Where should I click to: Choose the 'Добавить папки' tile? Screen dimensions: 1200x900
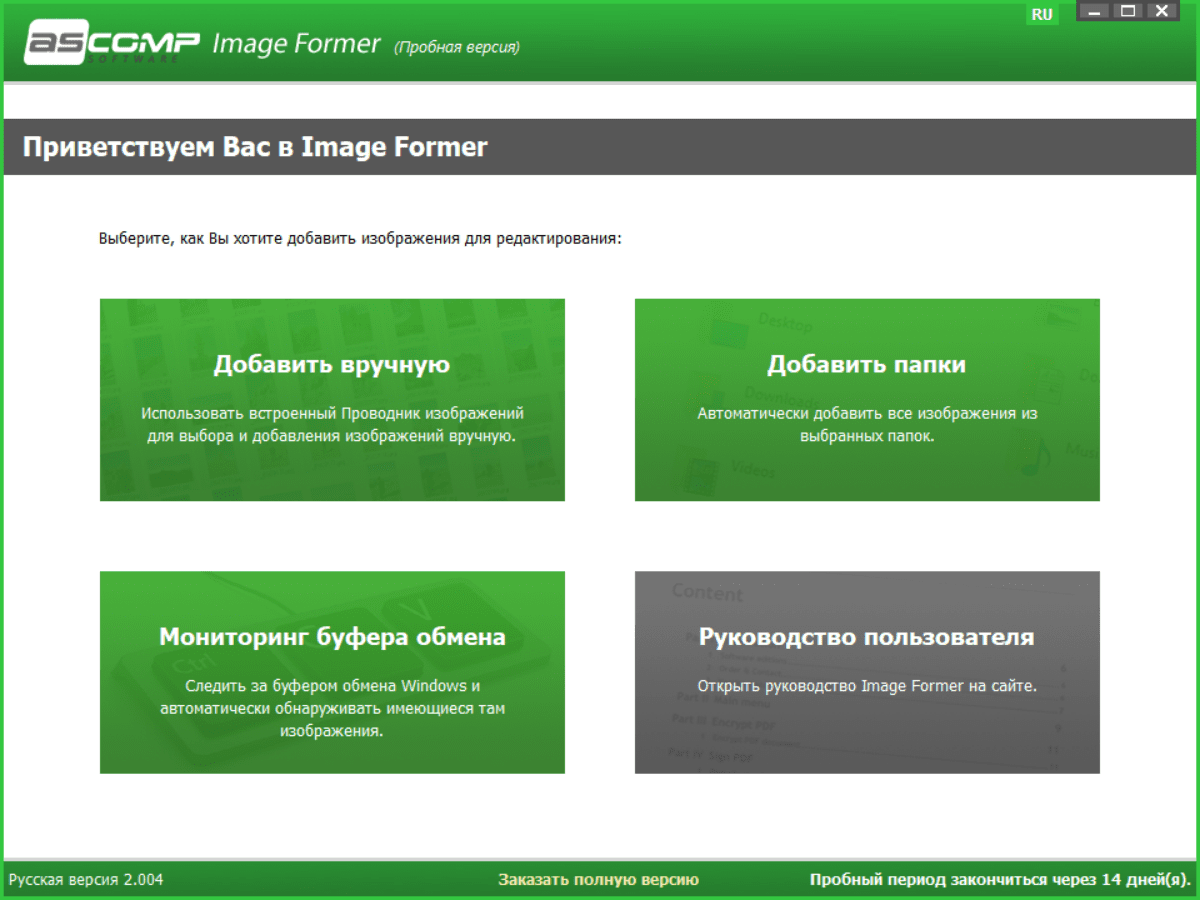867,400
